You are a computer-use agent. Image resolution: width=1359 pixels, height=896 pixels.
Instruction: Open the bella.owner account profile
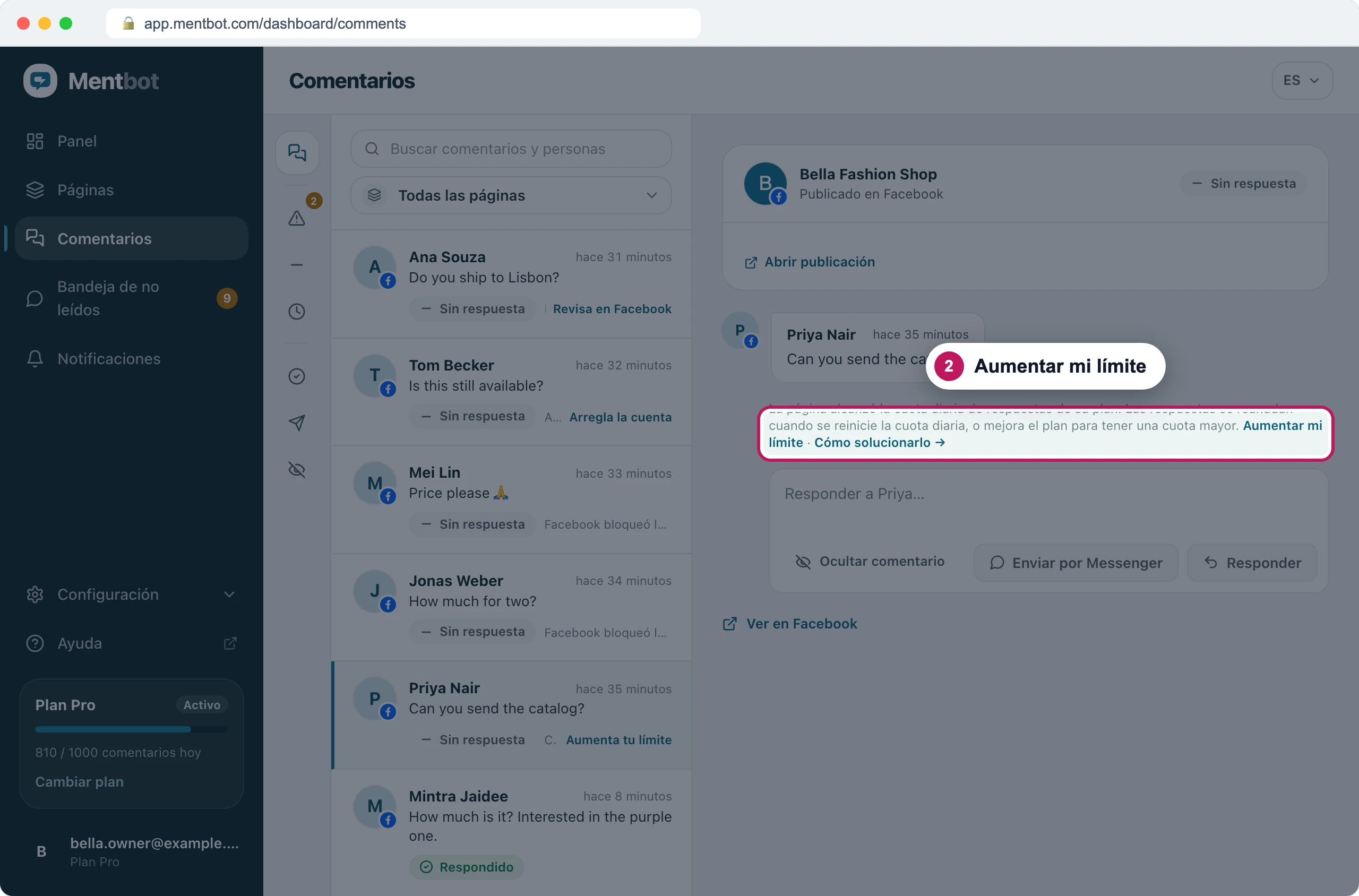pos(132,851)
